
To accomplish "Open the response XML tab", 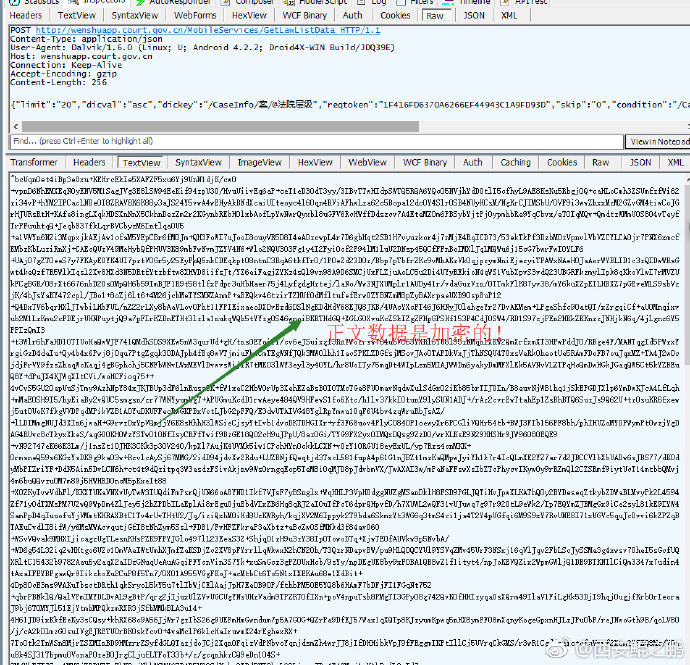I will pyautogui.click(x=675, y=162).
